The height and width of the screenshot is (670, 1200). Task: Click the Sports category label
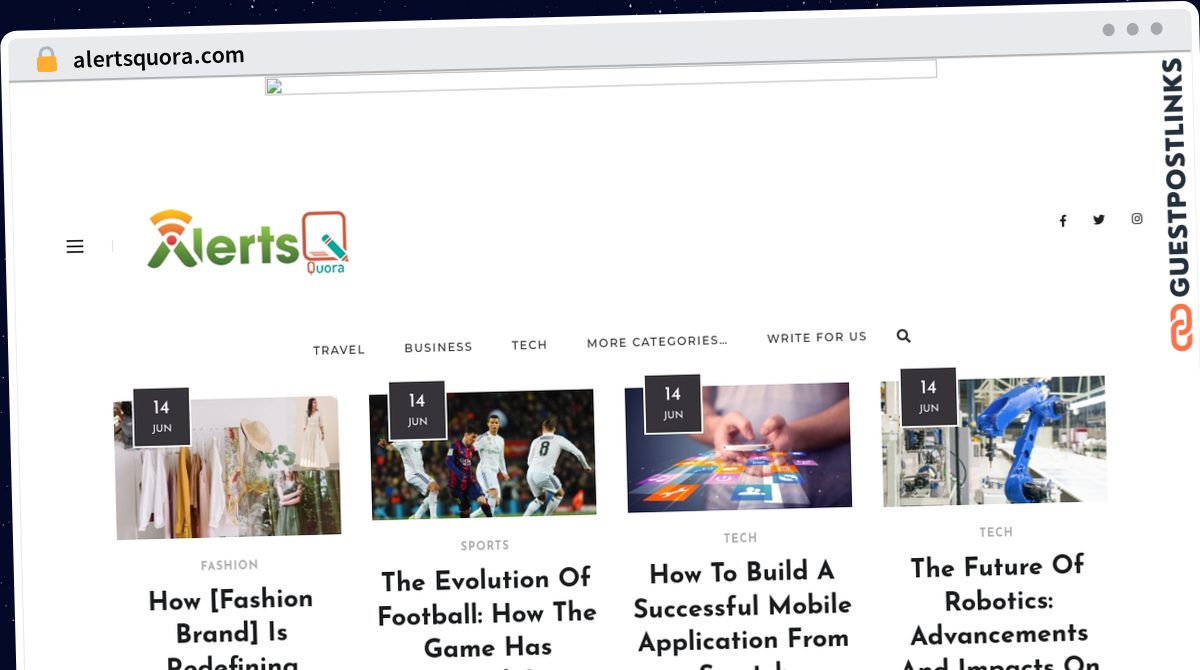click(x=485, y=545)
